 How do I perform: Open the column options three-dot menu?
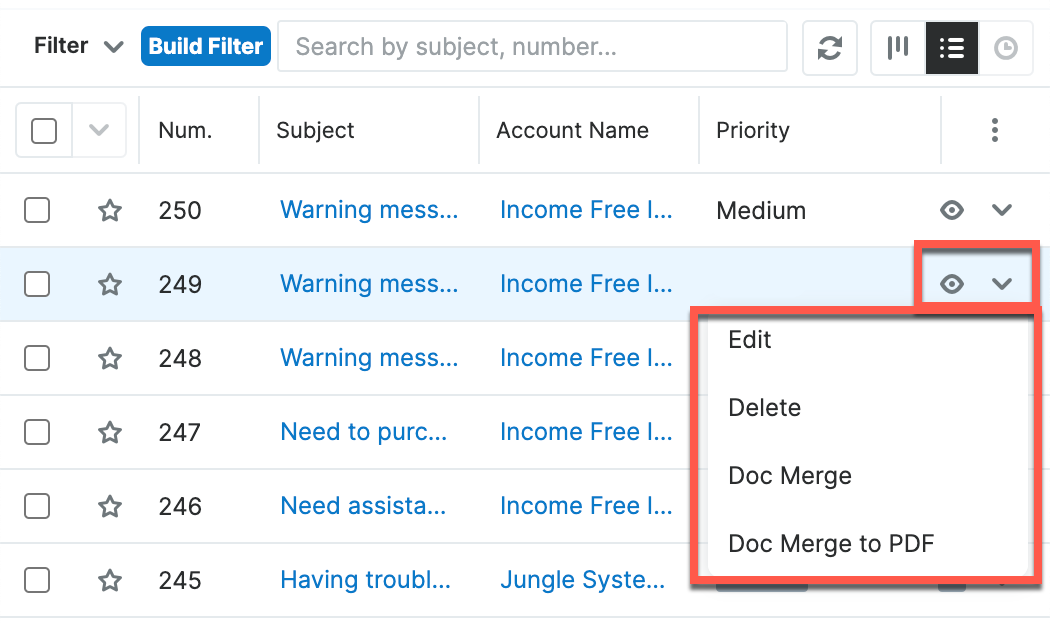pyautogui.click(x=995, y=130)
